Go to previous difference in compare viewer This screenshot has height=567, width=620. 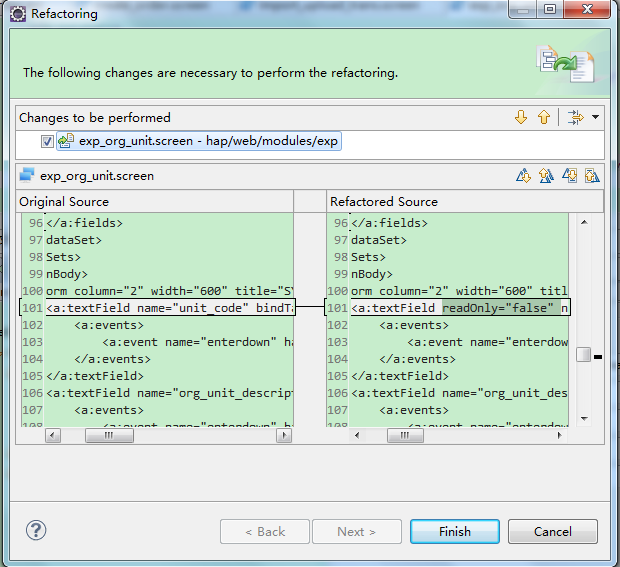[546, 176]
